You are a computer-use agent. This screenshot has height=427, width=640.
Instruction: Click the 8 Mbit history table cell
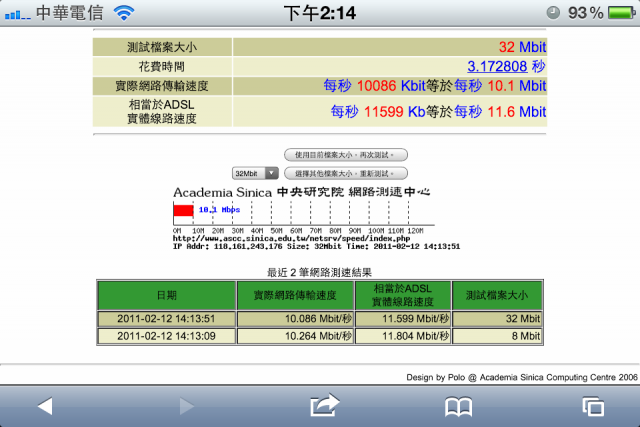[497, 336]
